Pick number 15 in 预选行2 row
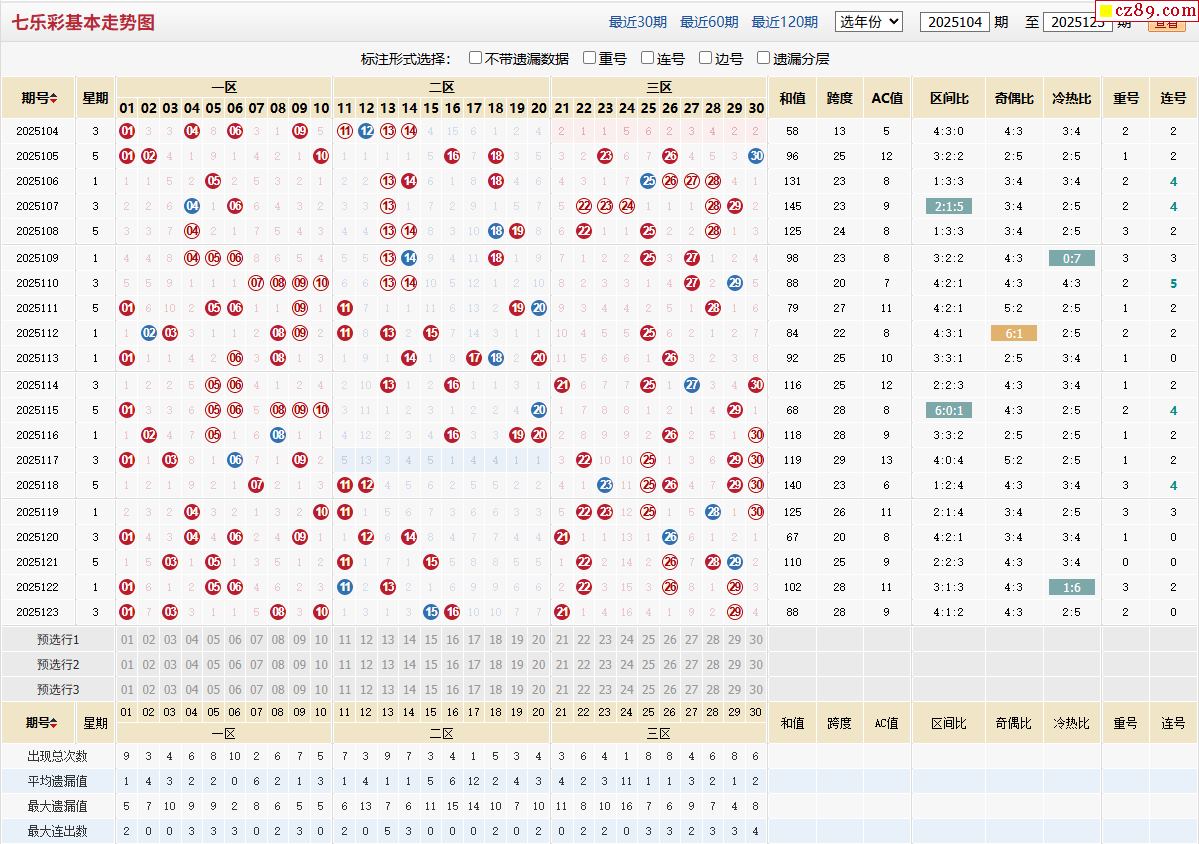 click(x=431, y=665)
